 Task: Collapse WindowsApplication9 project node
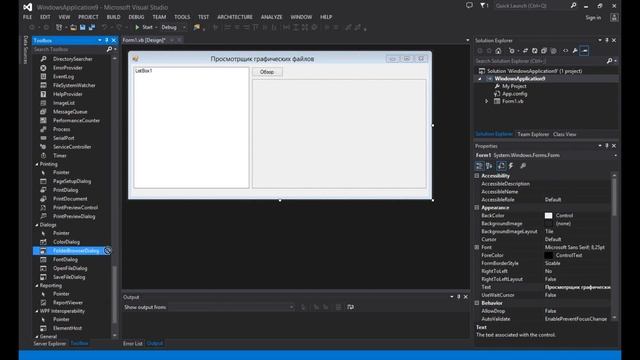pos(480,79)
